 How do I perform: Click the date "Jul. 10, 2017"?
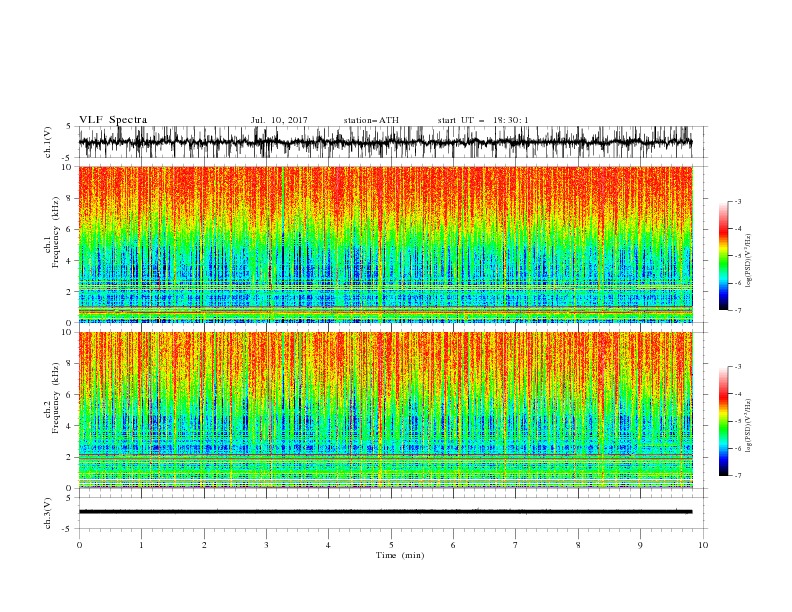click(279, 120)
